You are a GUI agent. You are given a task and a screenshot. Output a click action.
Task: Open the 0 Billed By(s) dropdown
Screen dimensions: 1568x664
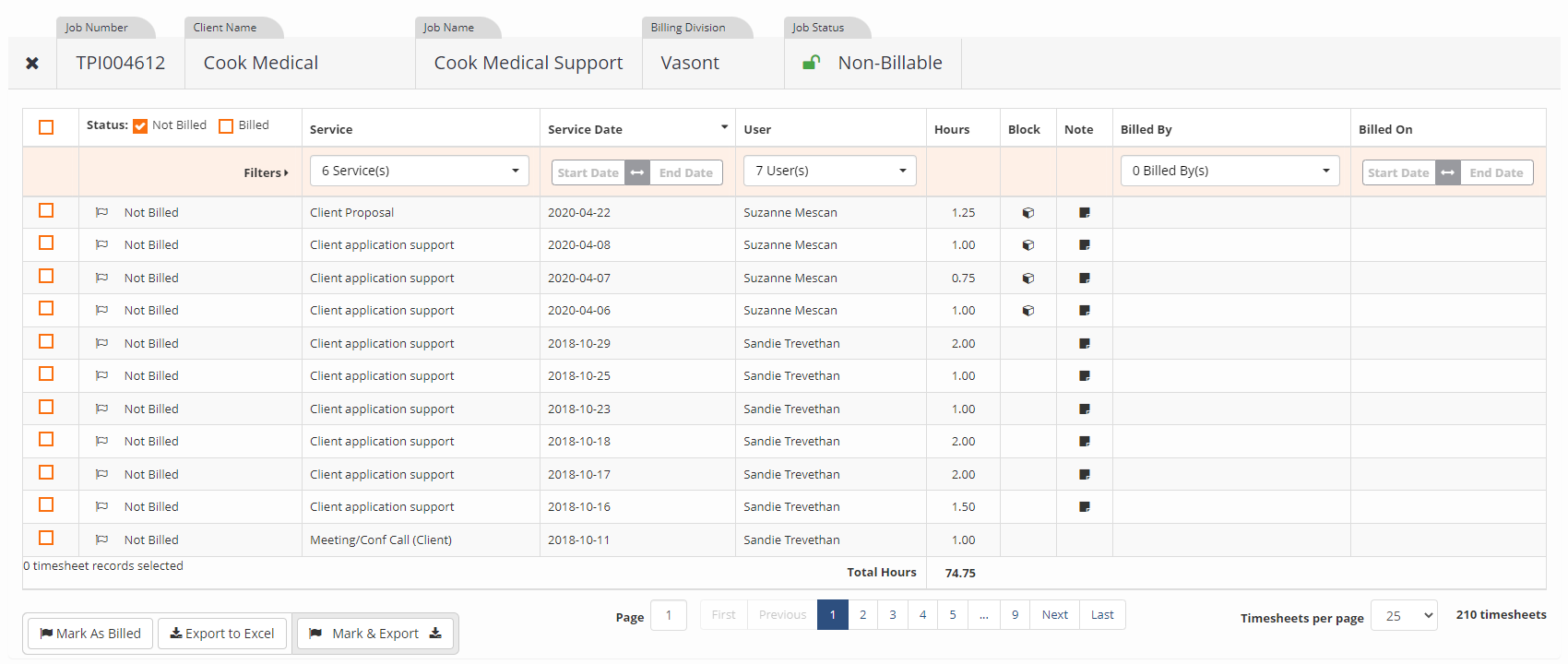[x=1230, y=171]
